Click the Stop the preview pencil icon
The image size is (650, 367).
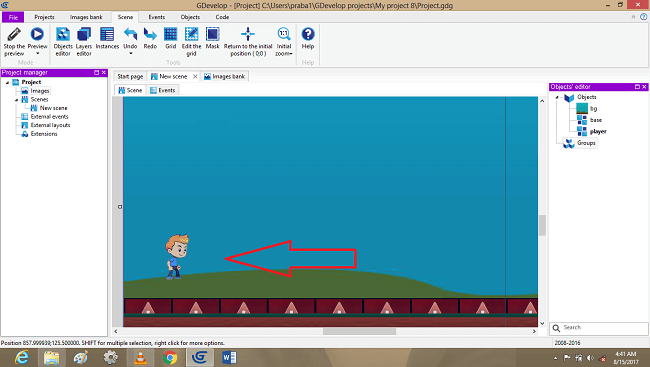(x=14, y=34)
